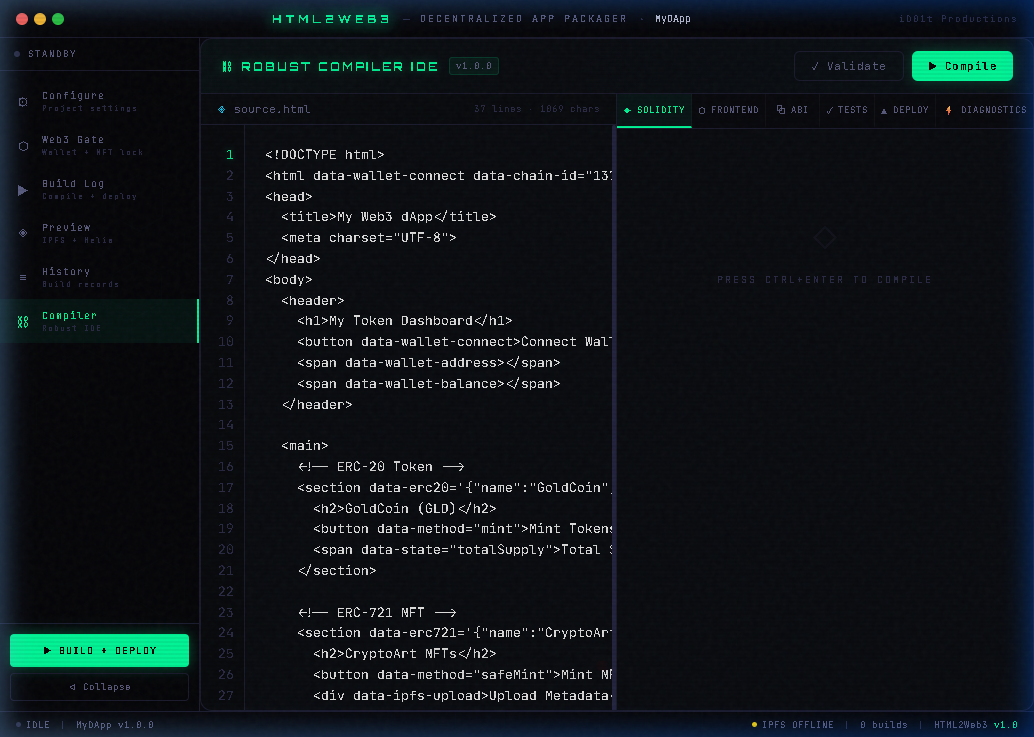The height and width of the screenshot is (737, 1034).
Task: Open the Web3 Gate wallet section
Action: (x=99, y=146)
